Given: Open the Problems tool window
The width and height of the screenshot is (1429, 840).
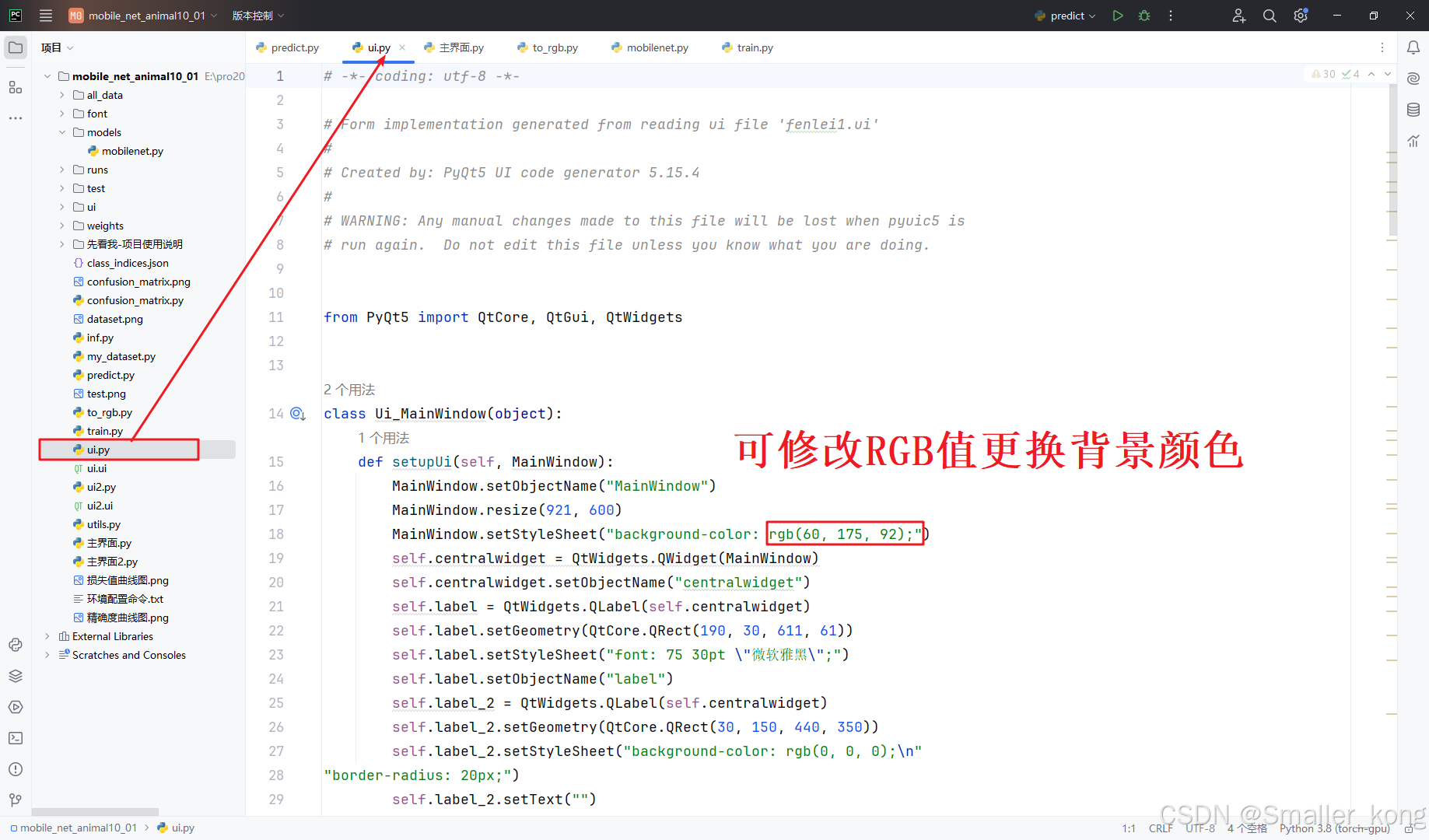Looking at the screenshot, I should pyautogui.click(x=16, y=769).
